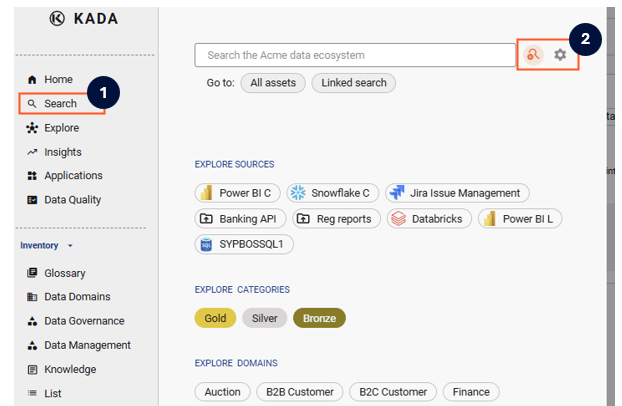The image size is (622, 406).
Task: Select the B2B Customer domain chip
Action: (300, 392)
